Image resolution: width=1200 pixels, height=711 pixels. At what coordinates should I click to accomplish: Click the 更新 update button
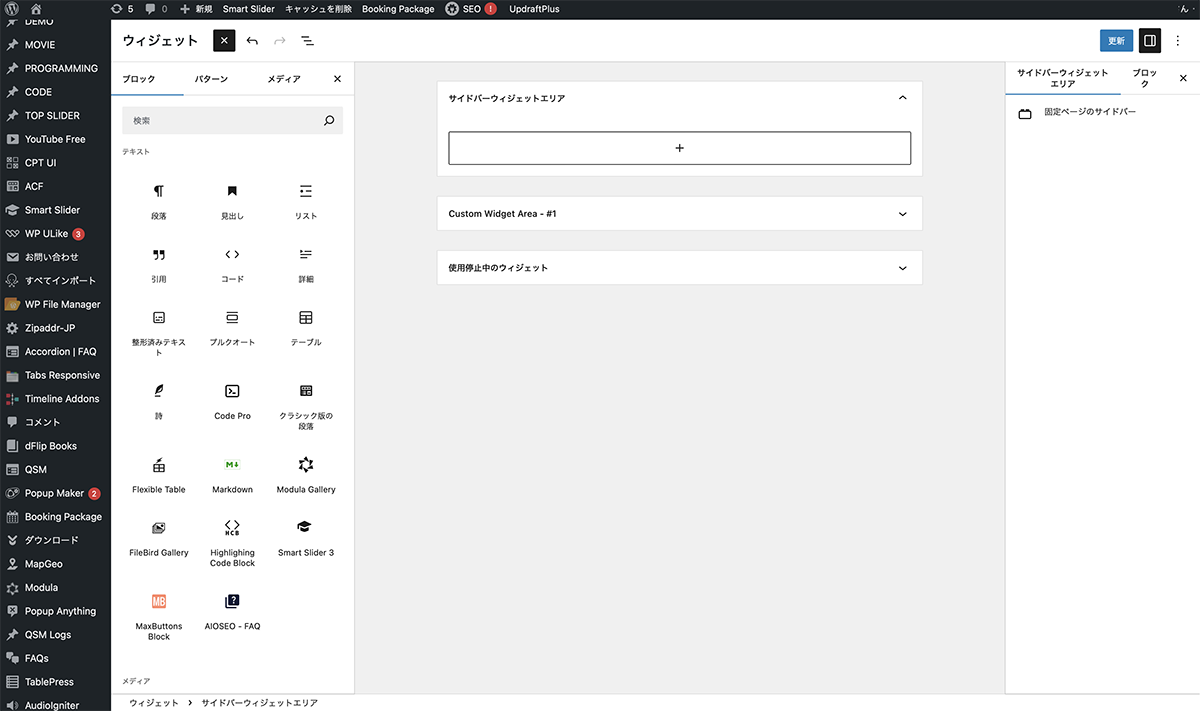click(1116, 41)
